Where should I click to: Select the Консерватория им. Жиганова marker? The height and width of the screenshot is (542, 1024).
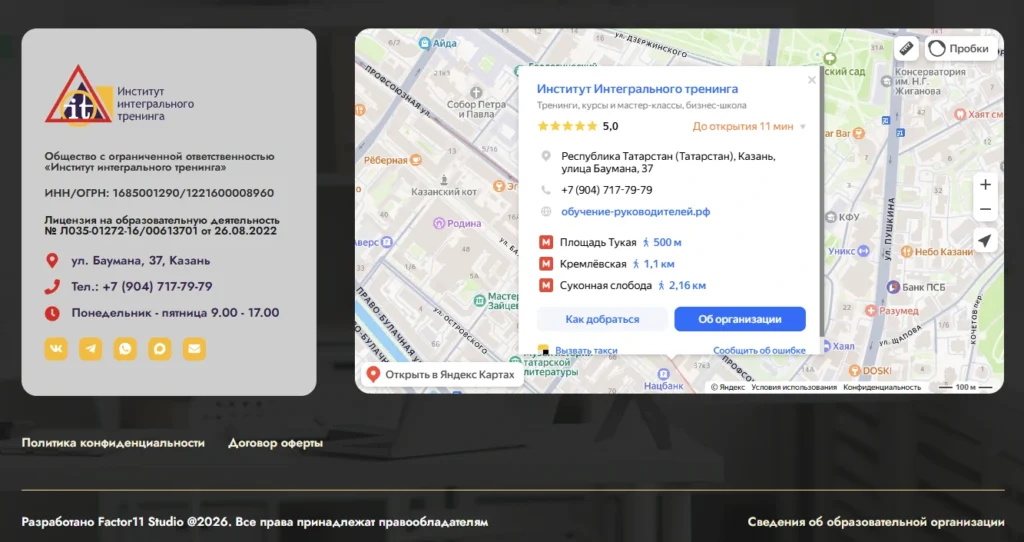(886, 82)
